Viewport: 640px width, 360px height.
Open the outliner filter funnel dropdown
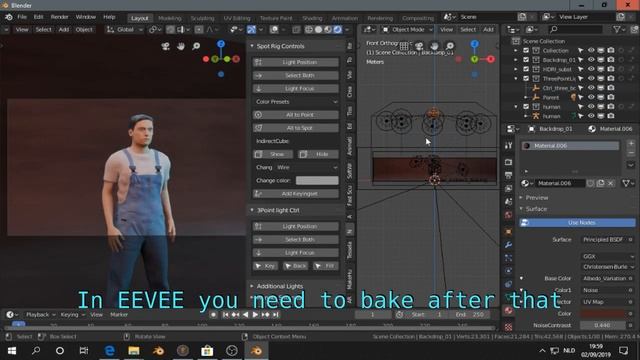[x=620, y=29]
